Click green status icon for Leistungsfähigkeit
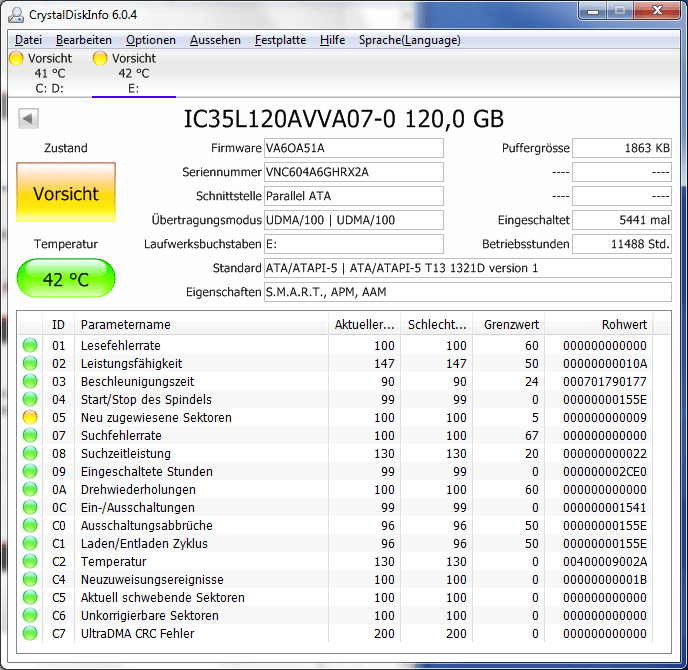This screenshot has width=688, height=670. point(30,363)
